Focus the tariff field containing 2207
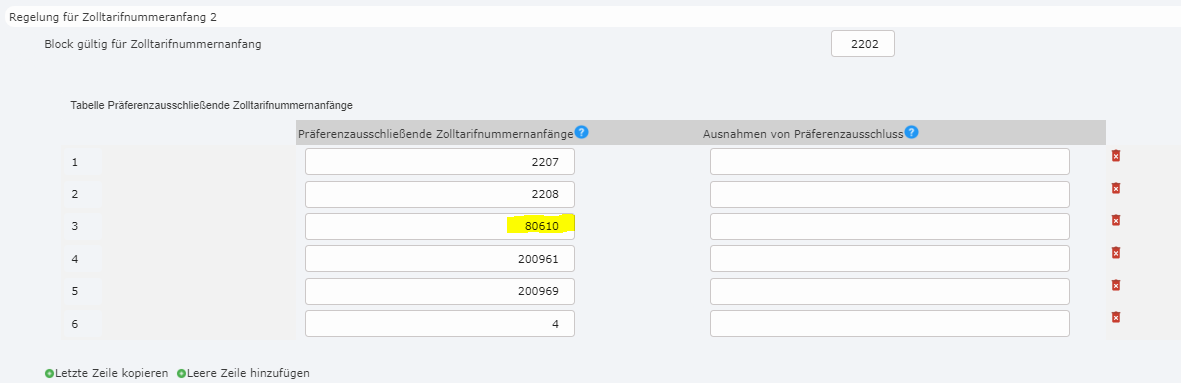The height and width of the screenshot is (383, 1181). (x=440, y=162)
